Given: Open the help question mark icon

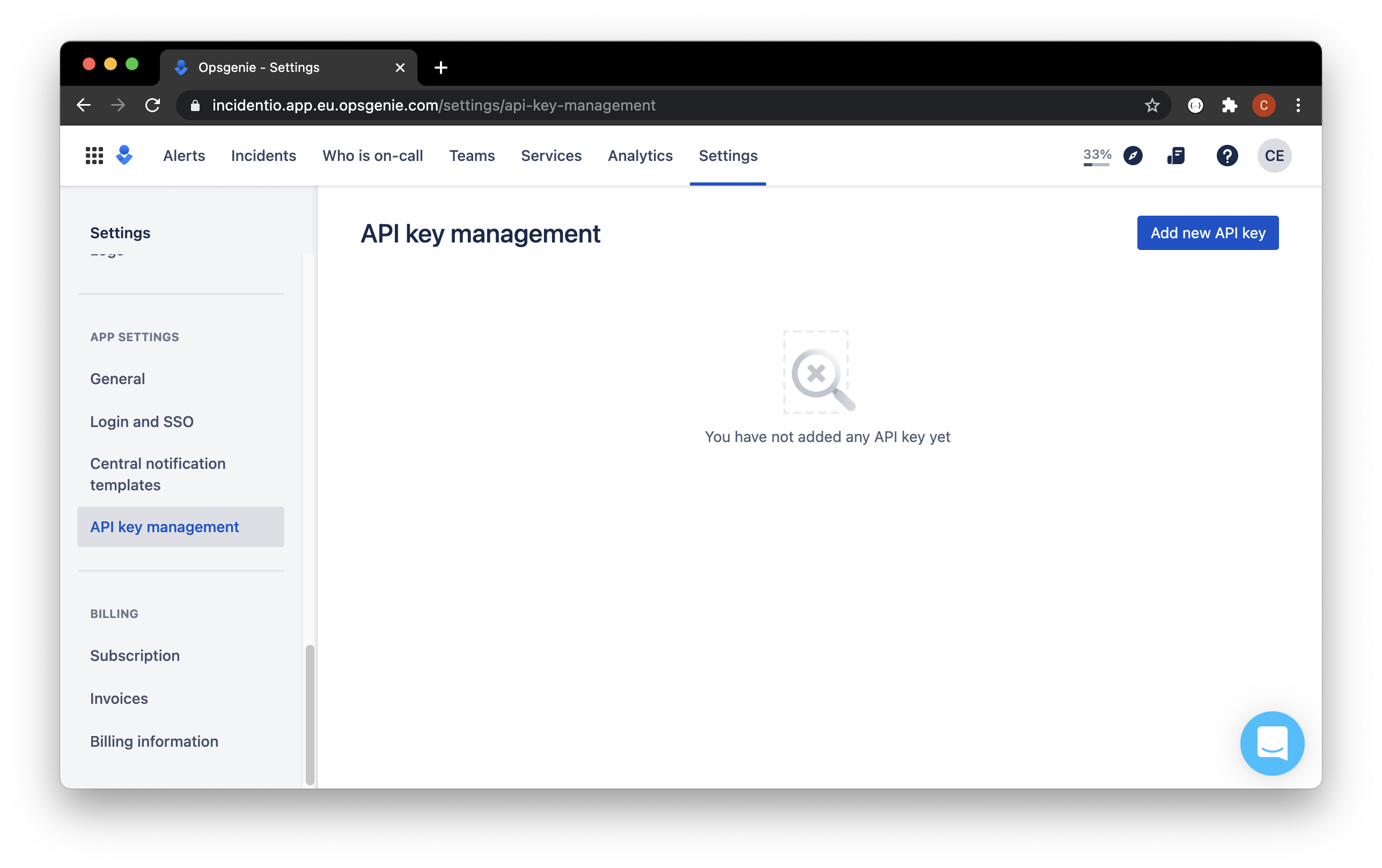Looking at the screenshot, I should 1226,156.
